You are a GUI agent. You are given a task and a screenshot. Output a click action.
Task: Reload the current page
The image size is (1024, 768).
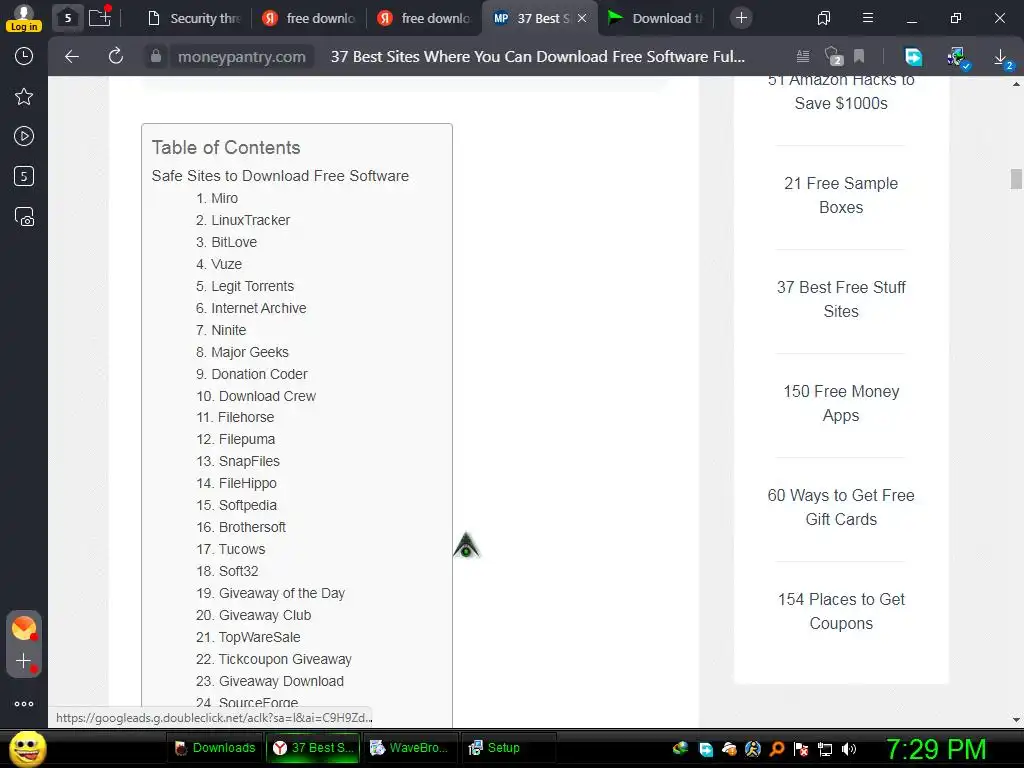(x=116, y=57)
